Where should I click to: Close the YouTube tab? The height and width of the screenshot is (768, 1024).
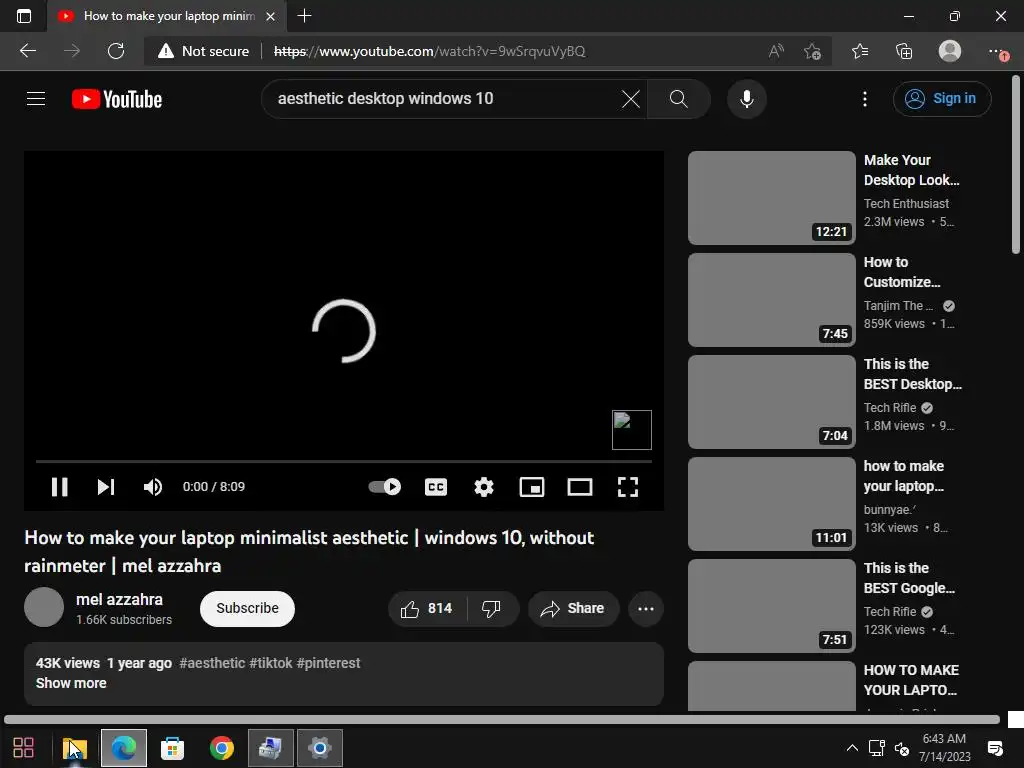click(x=270, y=16)
